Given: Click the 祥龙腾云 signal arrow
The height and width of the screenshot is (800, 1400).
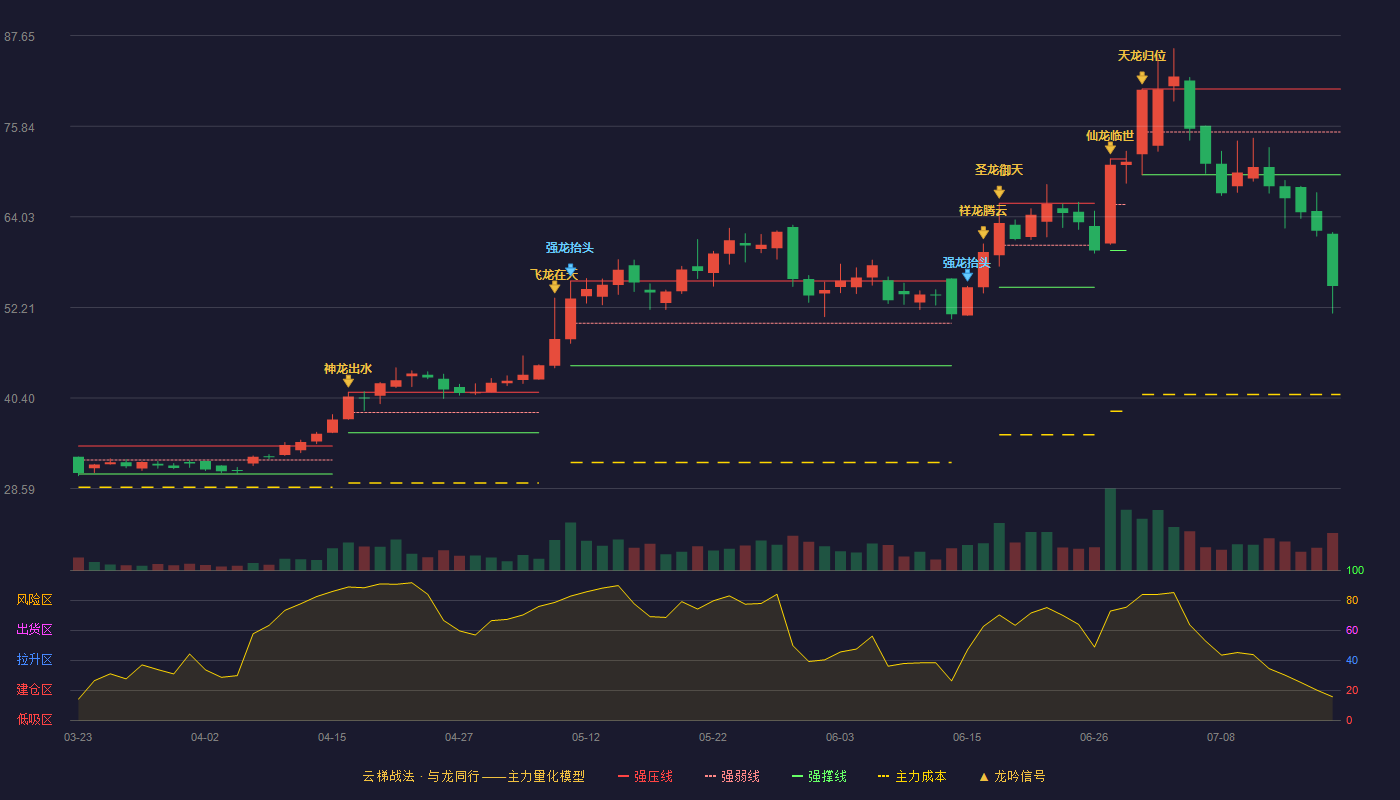Looking at the screenshot, I should point(983,233).
